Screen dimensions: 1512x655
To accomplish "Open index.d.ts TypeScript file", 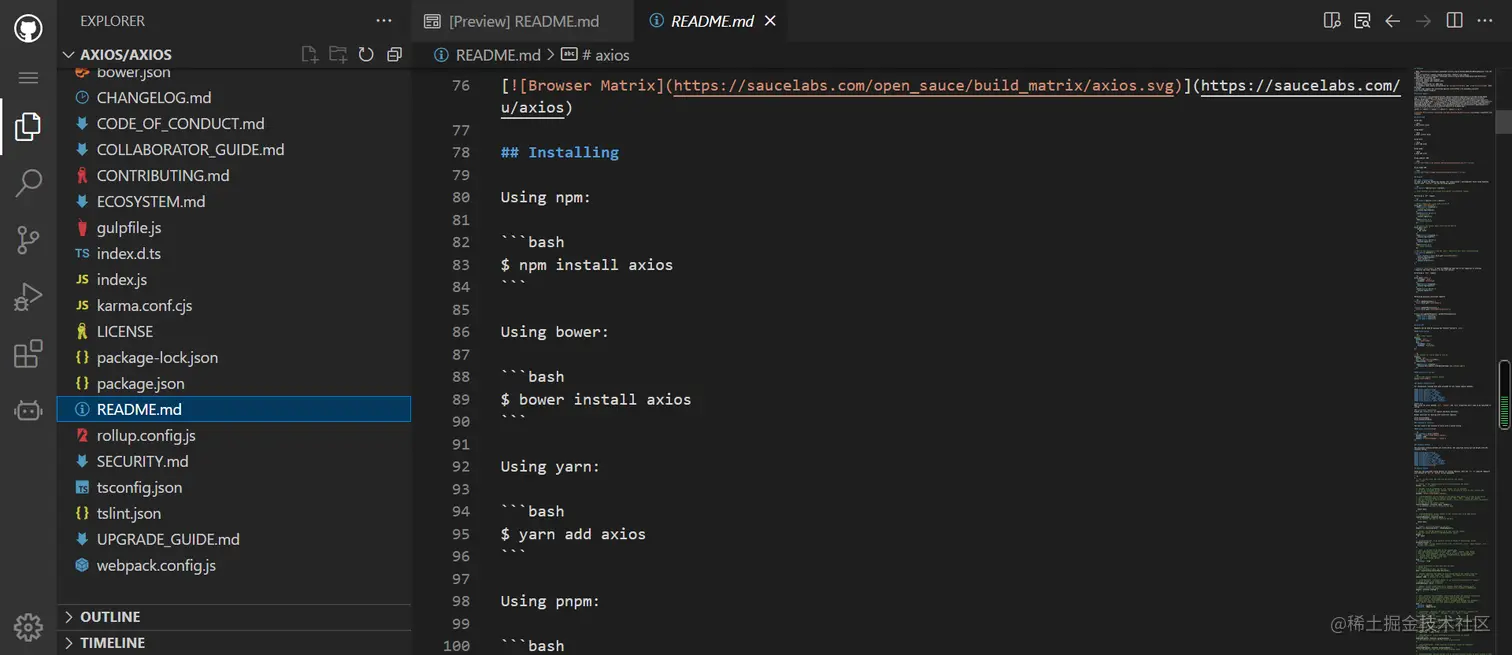I will pyautogui.click(x=234, y=254).
